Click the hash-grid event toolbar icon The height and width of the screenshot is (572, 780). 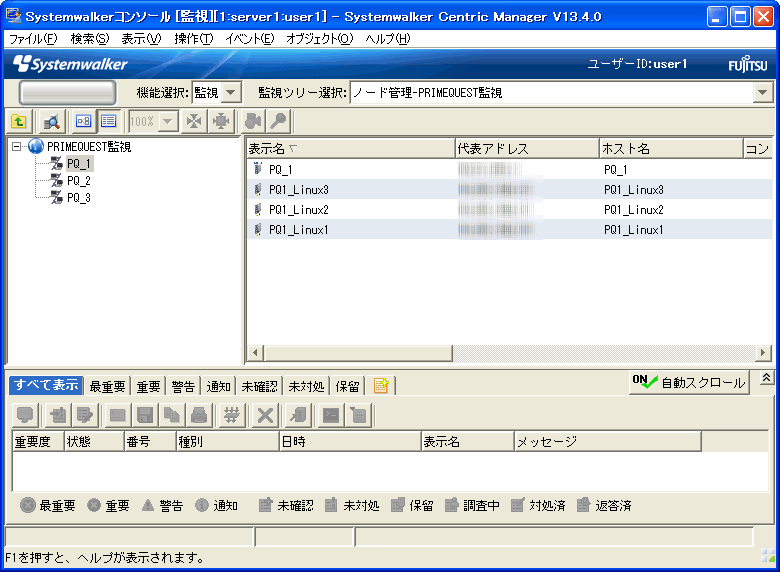pyautogui.click(x=232, y=415)
